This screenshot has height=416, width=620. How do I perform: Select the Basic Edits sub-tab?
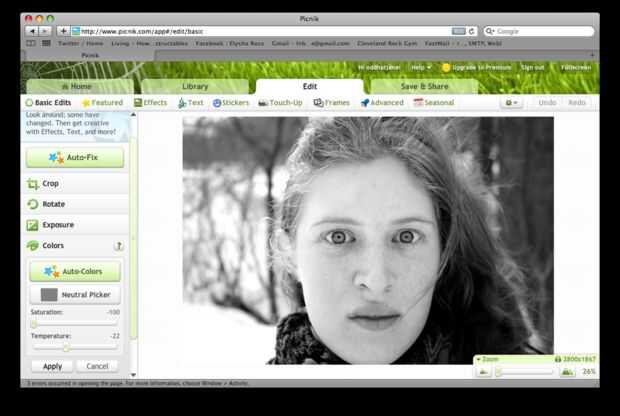pyautogui.click(x=48, y=103)
